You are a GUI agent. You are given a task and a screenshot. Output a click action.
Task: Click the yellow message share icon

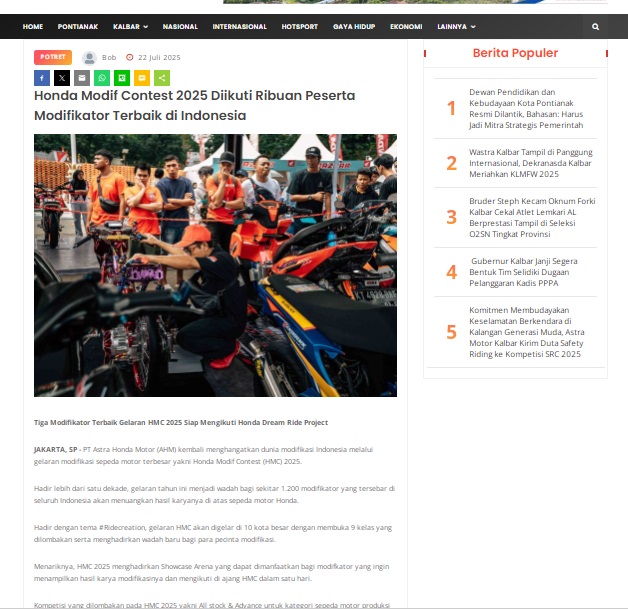[142, 78]
